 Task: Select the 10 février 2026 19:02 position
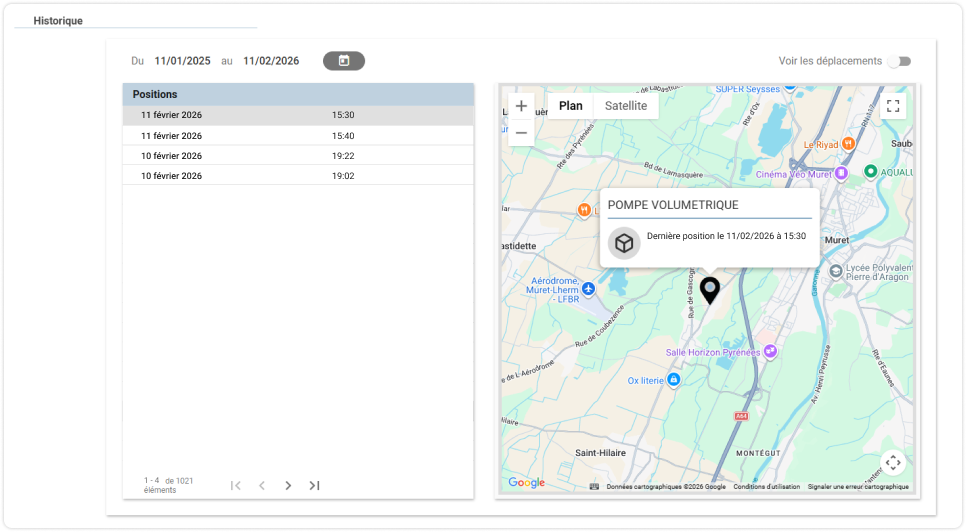pyautogui.click(x=298, y=175)
